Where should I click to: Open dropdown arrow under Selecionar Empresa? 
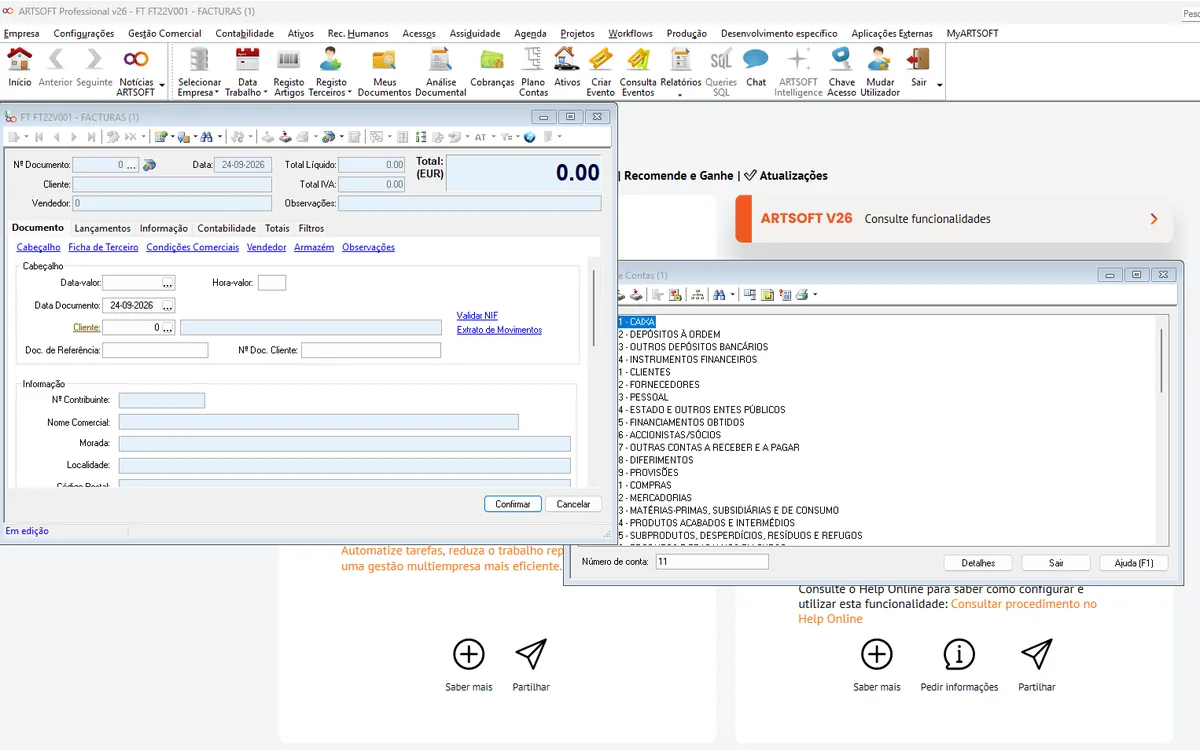coord(218,93)
